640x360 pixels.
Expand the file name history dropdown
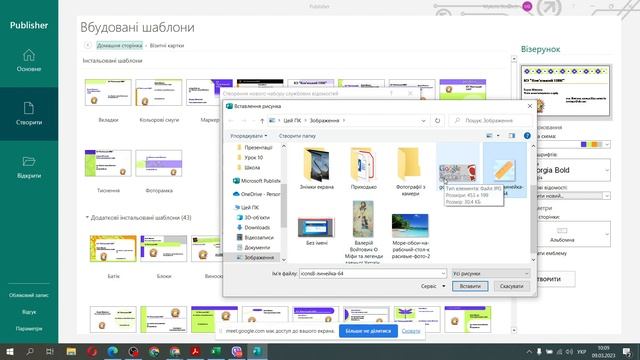(443, 273)
